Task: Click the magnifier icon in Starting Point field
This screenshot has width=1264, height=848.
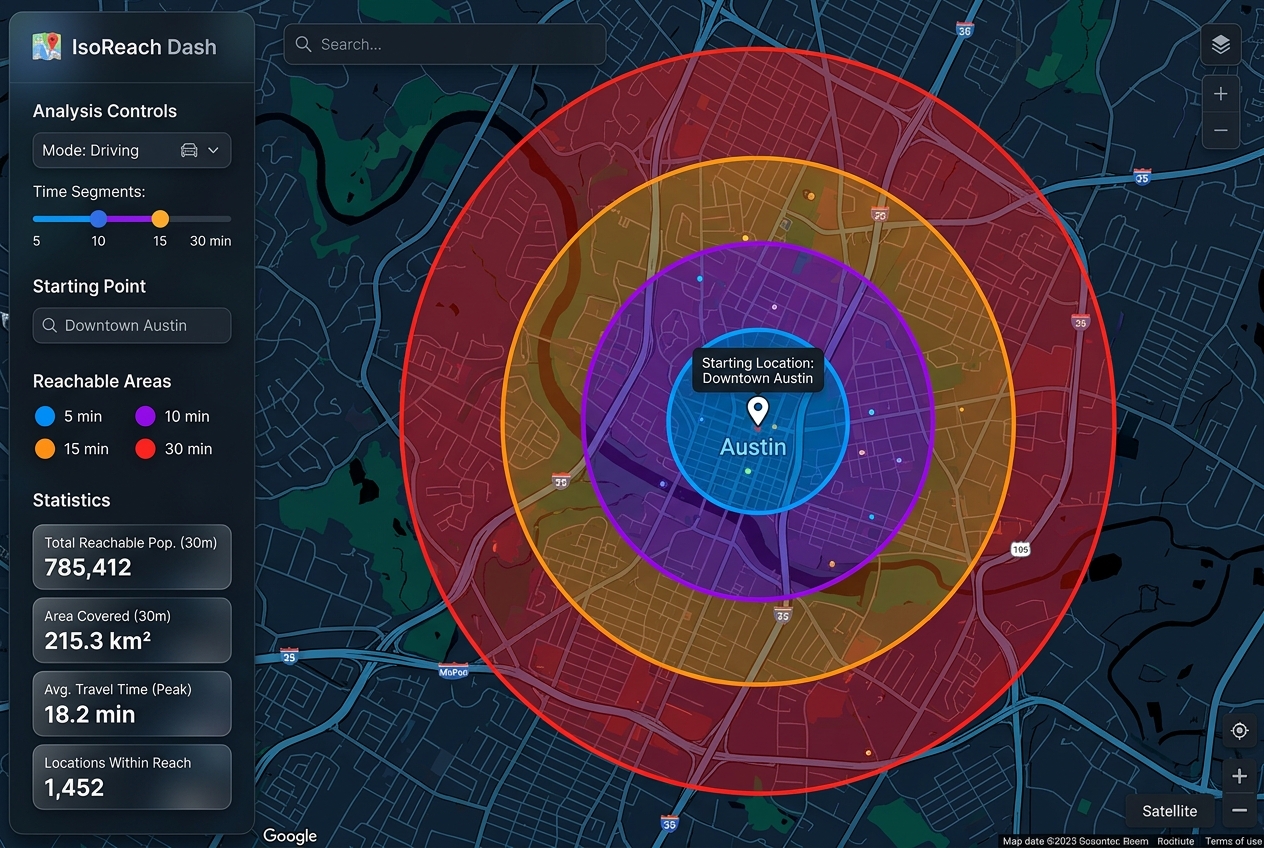Action: point(49,325)
